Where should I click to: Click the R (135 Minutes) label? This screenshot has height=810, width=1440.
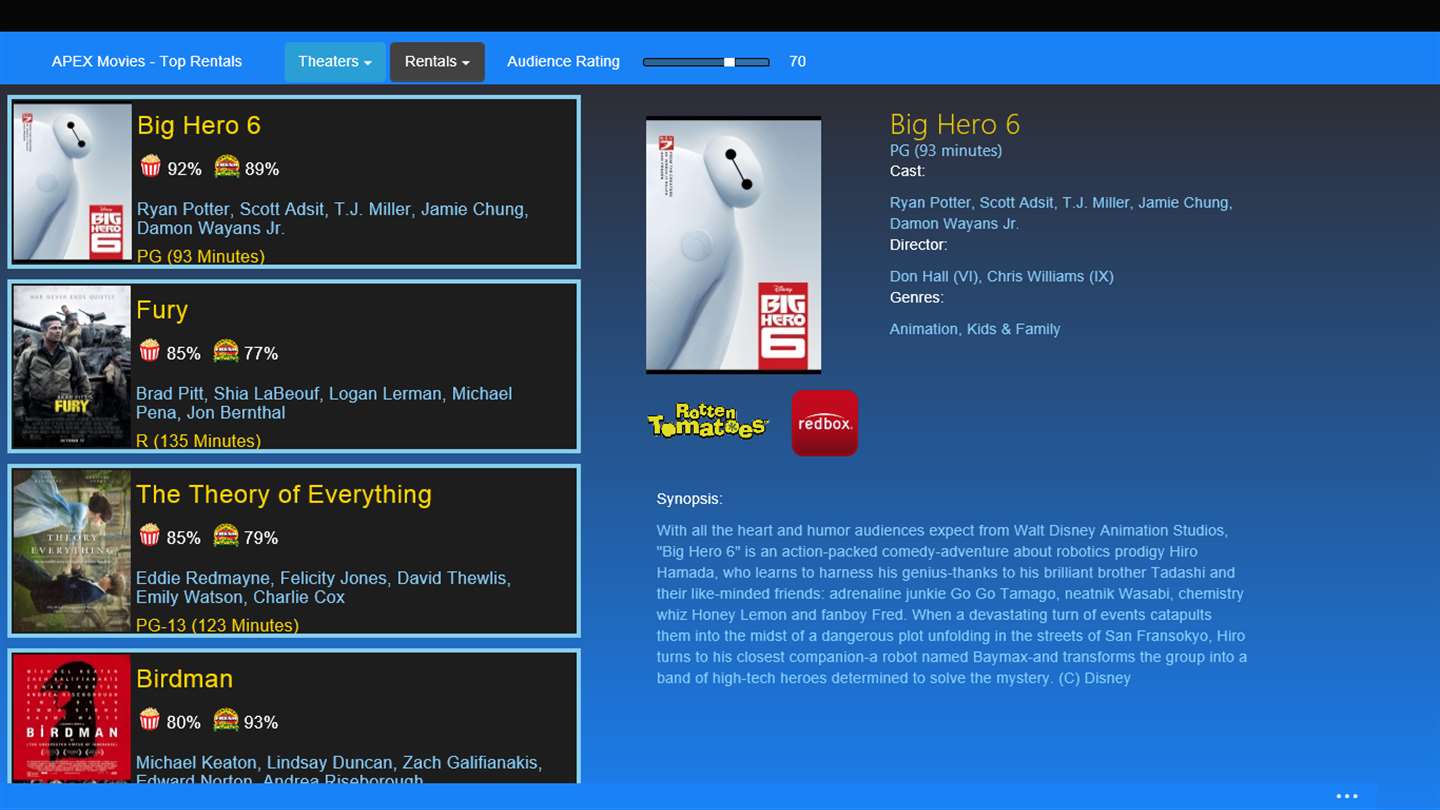tap(198, 440)
